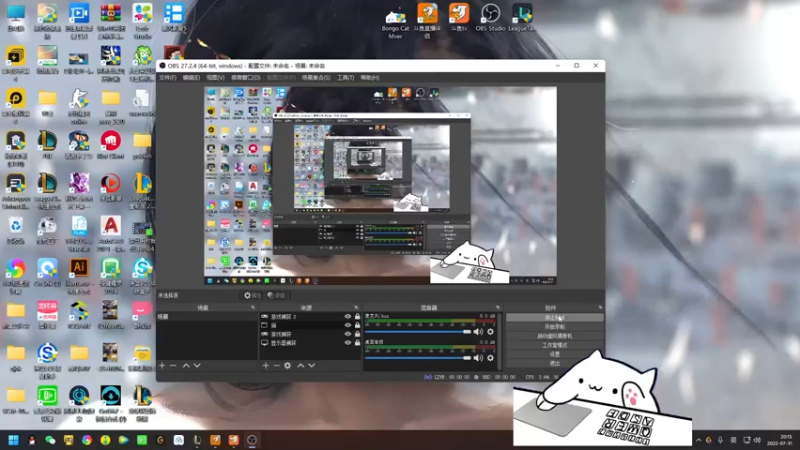Adjust the 麦克风/Aux volume slider
The image size is (800, 450).
[x=418, y=332]
